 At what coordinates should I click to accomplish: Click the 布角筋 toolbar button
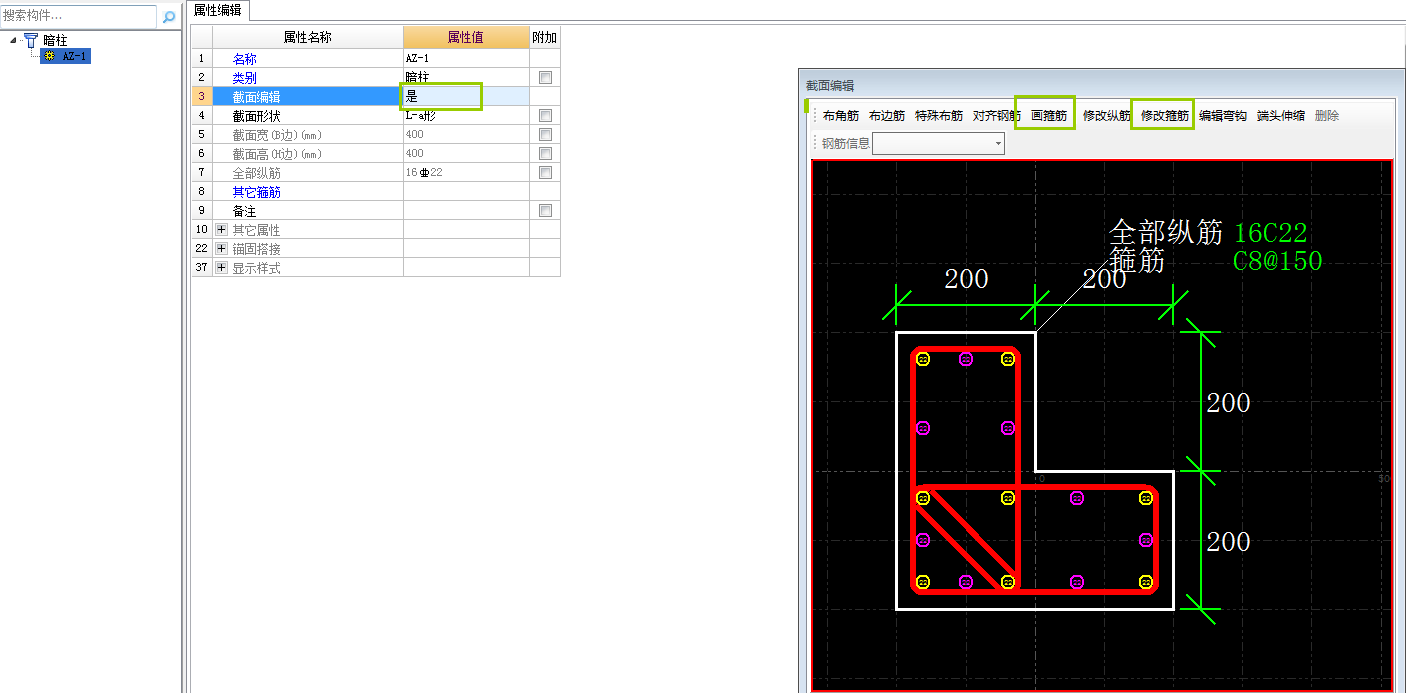click(x=841, y=116)
